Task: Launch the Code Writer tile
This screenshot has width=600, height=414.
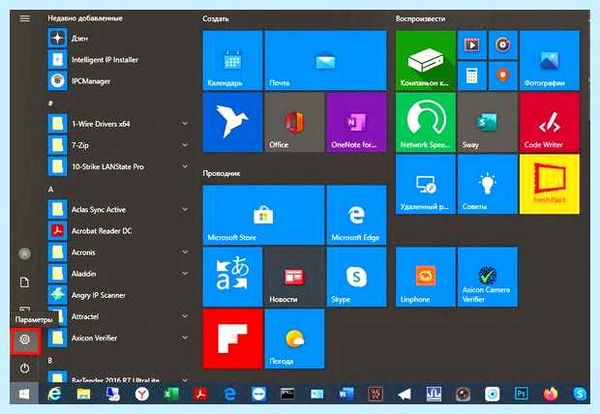Action: point(549,122)
